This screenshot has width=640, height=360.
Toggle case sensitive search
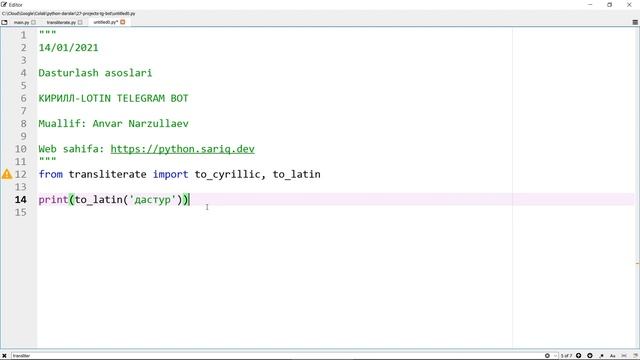pos(613,356)
